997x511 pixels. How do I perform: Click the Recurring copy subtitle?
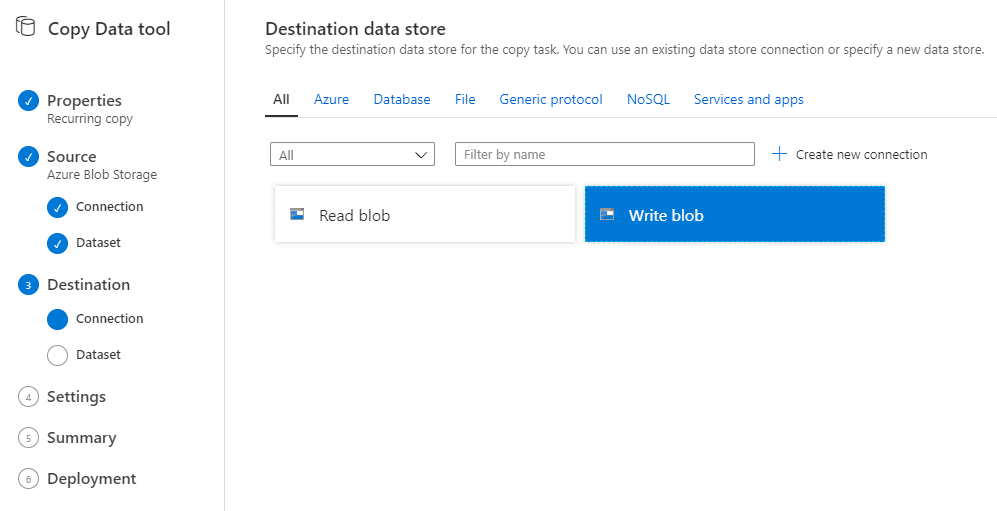click(90, 119)
